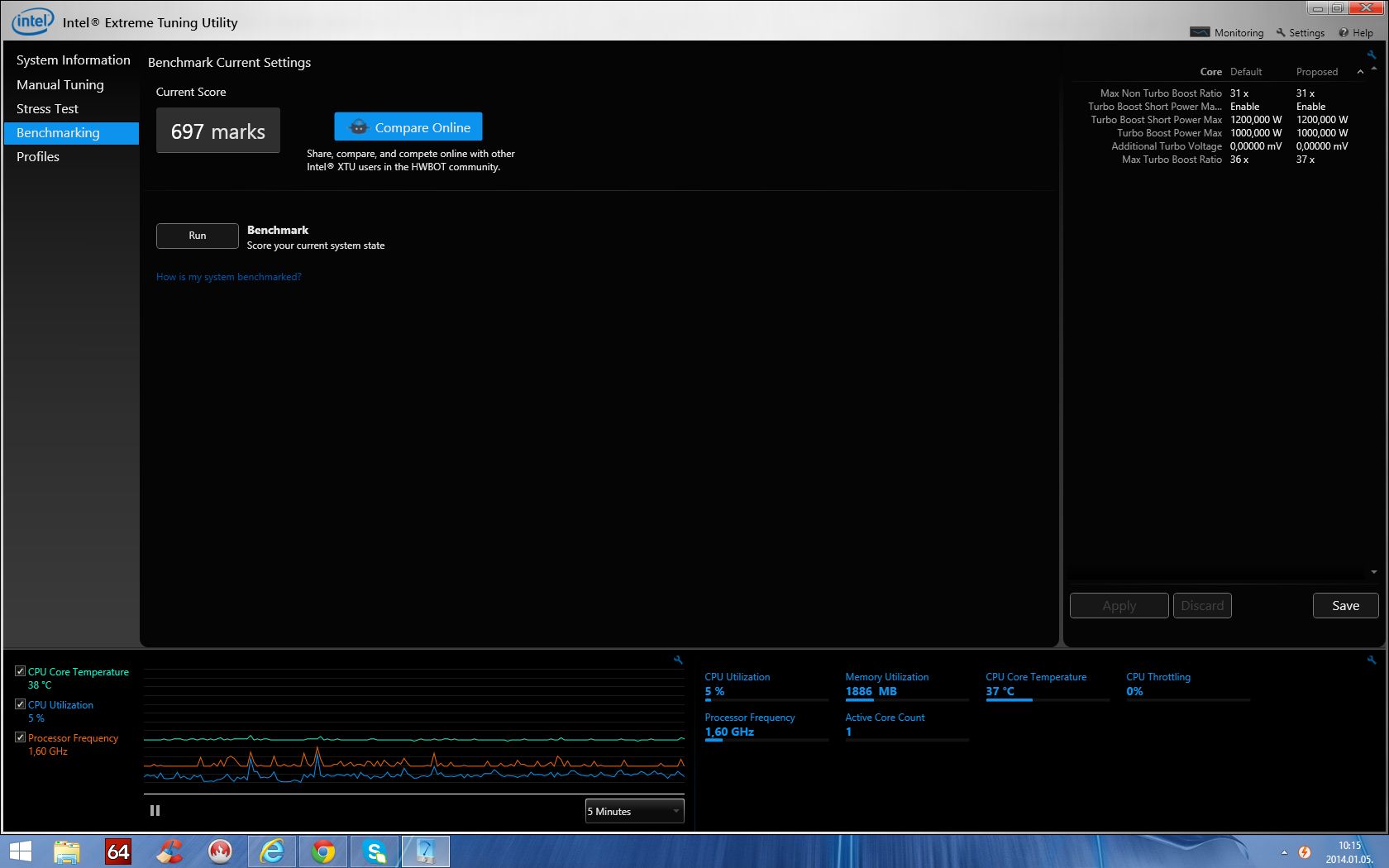Open Internet Explorer from the taskbar
The width and height of the screenshot is (1389, 868).
(271, 851)
